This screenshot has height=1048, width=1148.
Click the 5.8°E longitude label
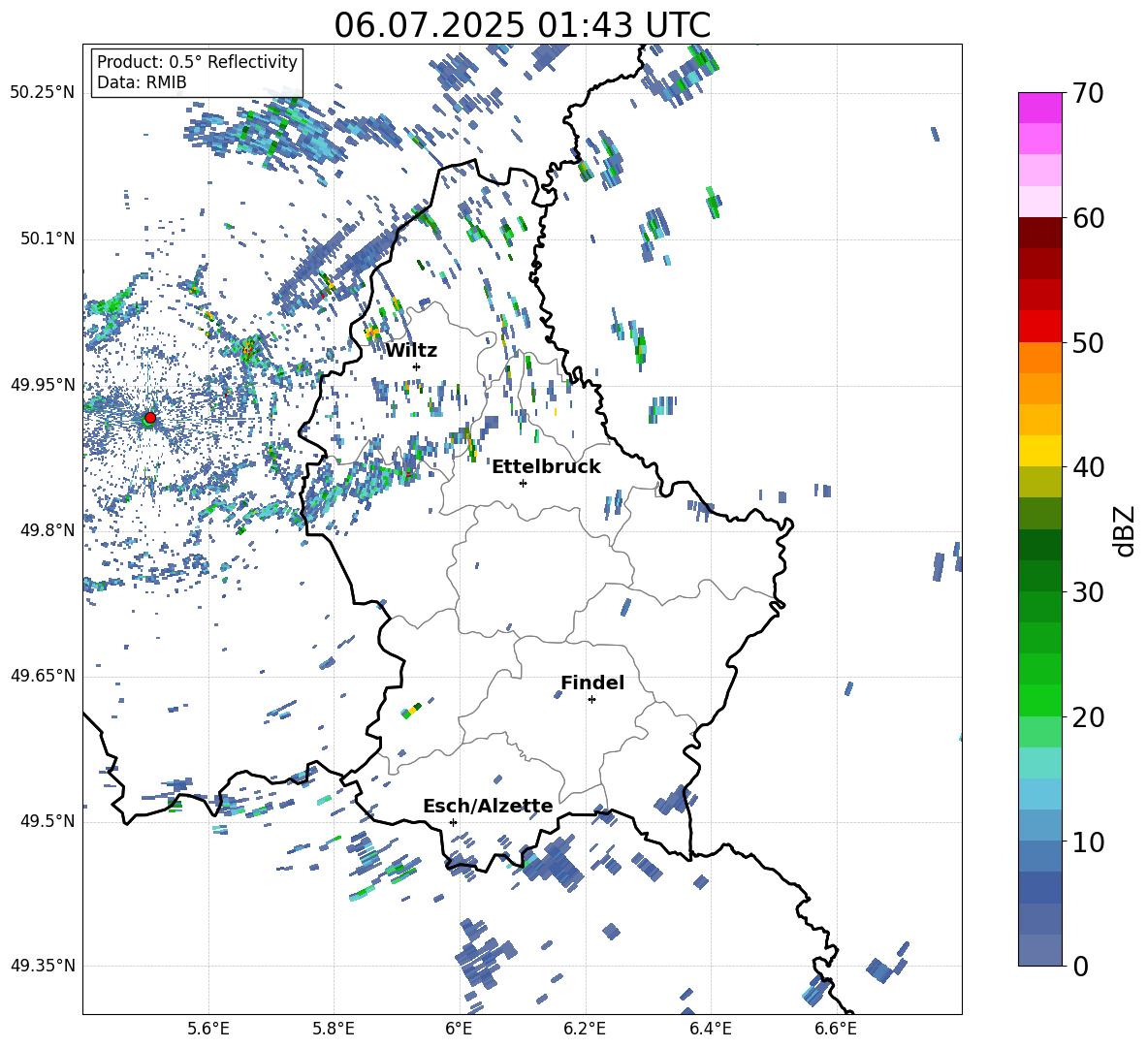[334, 1029]
